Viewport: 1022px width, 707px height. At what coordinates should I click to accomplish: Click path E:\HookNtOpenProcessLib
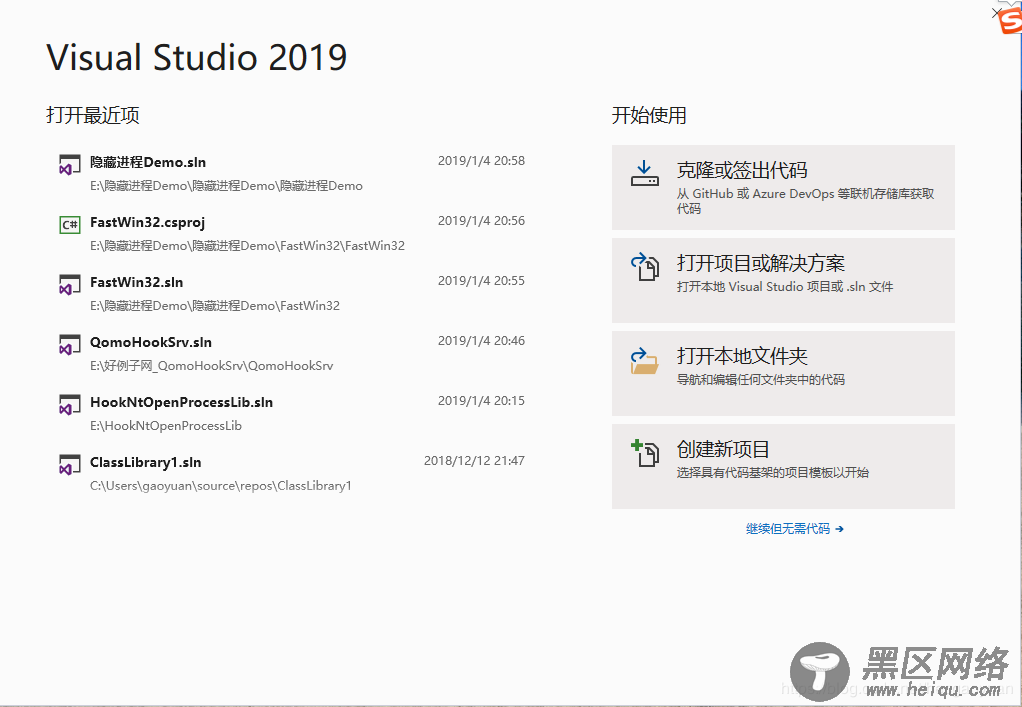tap(166, 426)
